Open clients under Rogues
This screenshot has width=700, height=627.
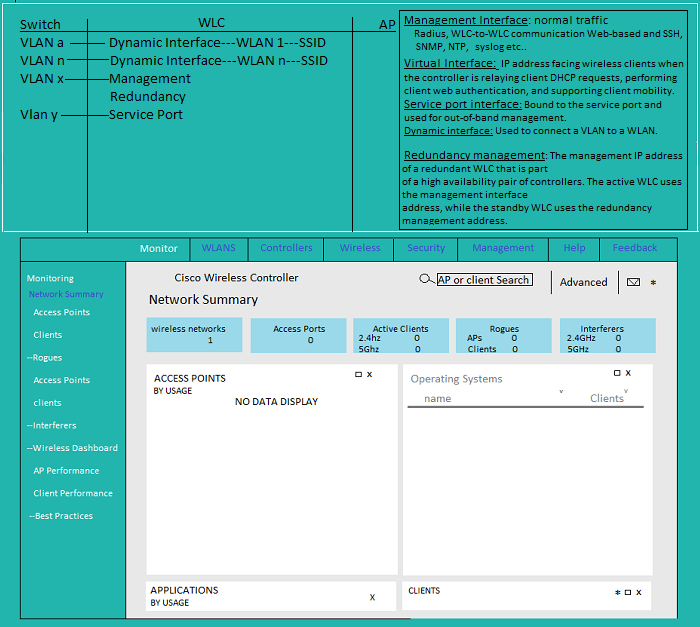(x=47, y=403)
